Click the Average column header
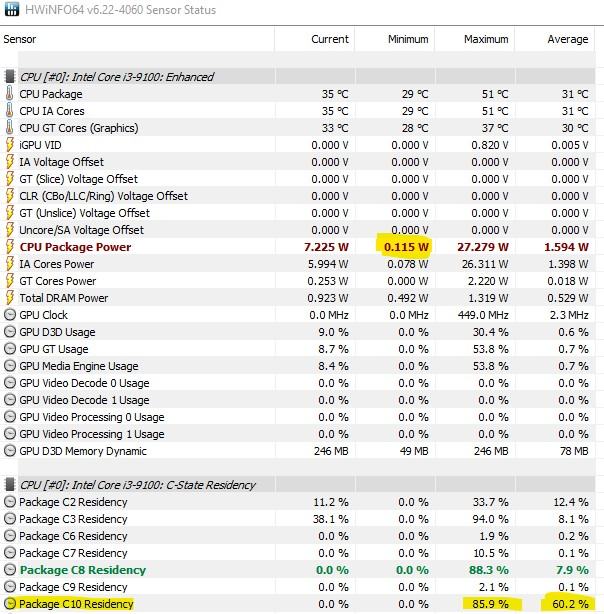This screenshot has height=614, width=604. click(567, 39)
